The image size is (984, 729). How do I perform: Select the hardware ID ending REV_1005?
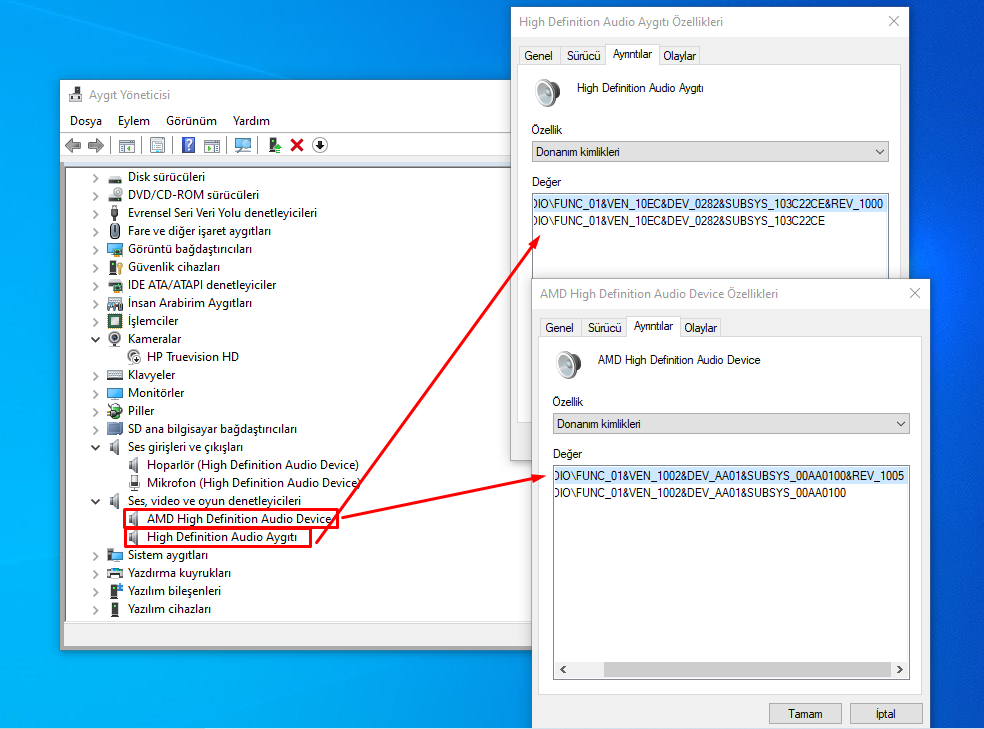[730, 476]
